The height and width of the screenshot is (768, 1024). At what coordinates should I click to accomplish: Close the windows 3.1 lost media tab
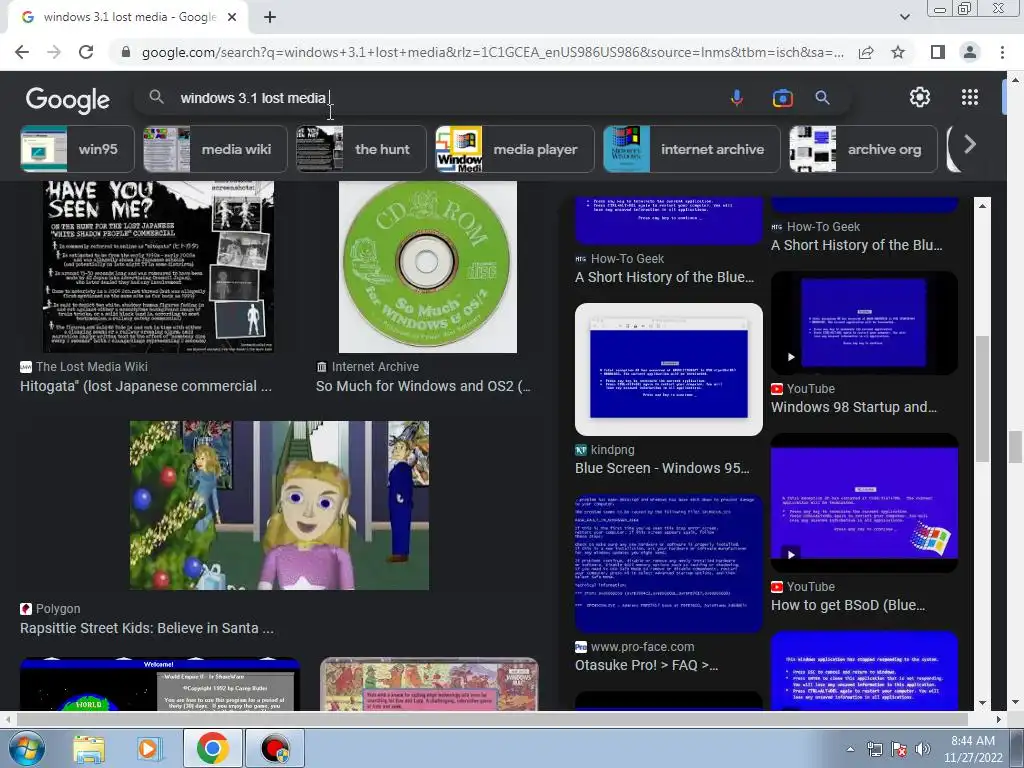coord(232,18)
